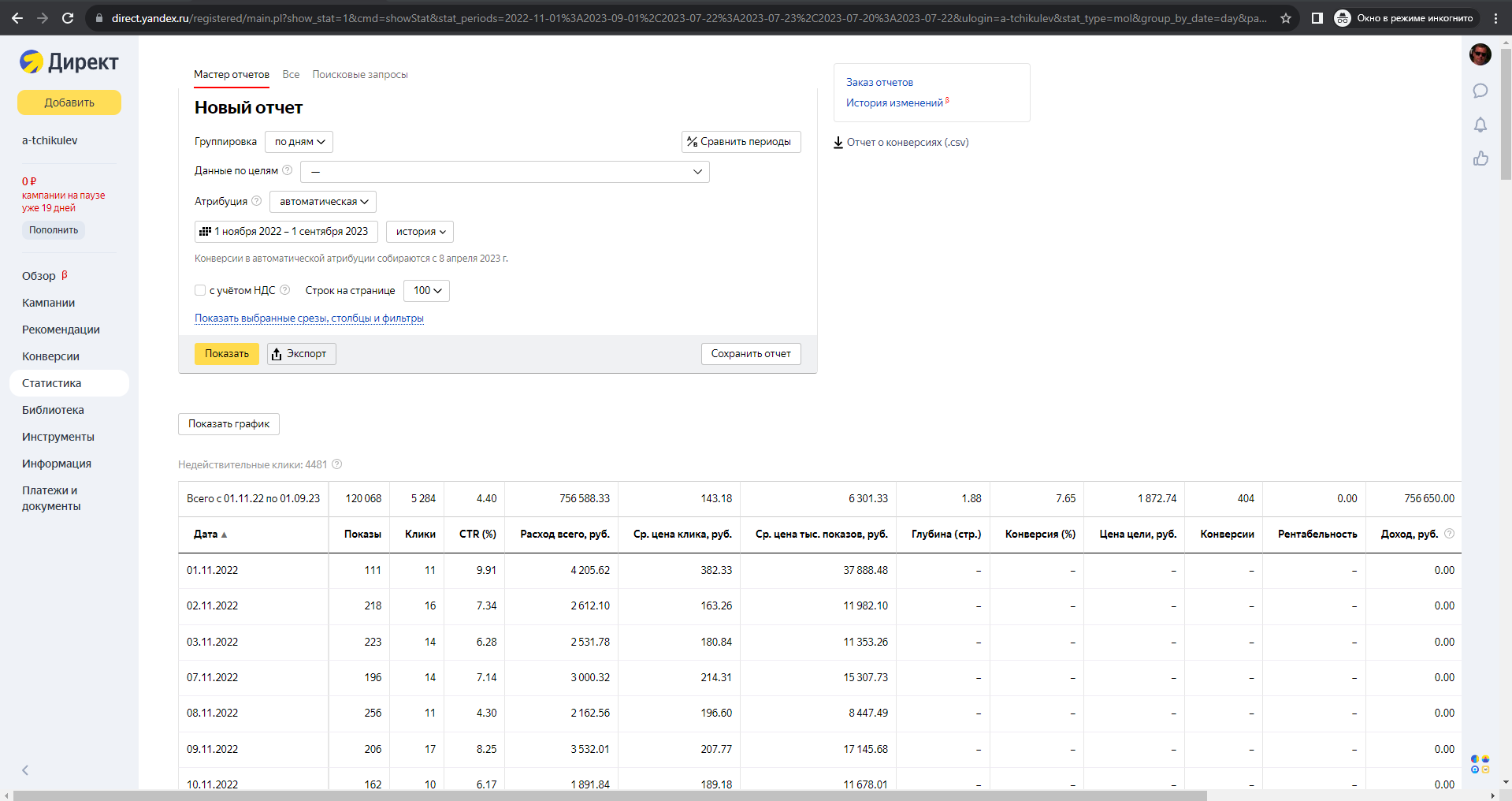
Task: Click help icon beside Недействительные клики
Action: (x=336, y=464)
